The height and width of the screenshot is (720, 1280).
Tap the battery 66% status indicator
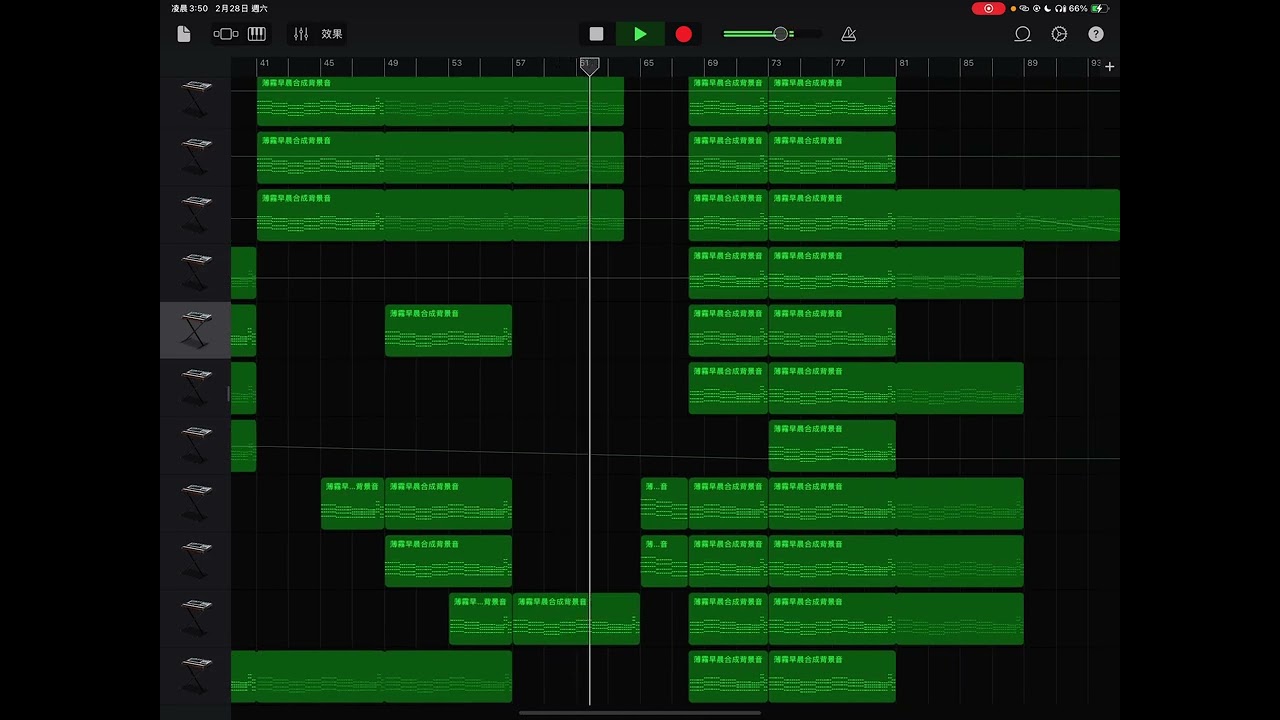(1088, 8)
